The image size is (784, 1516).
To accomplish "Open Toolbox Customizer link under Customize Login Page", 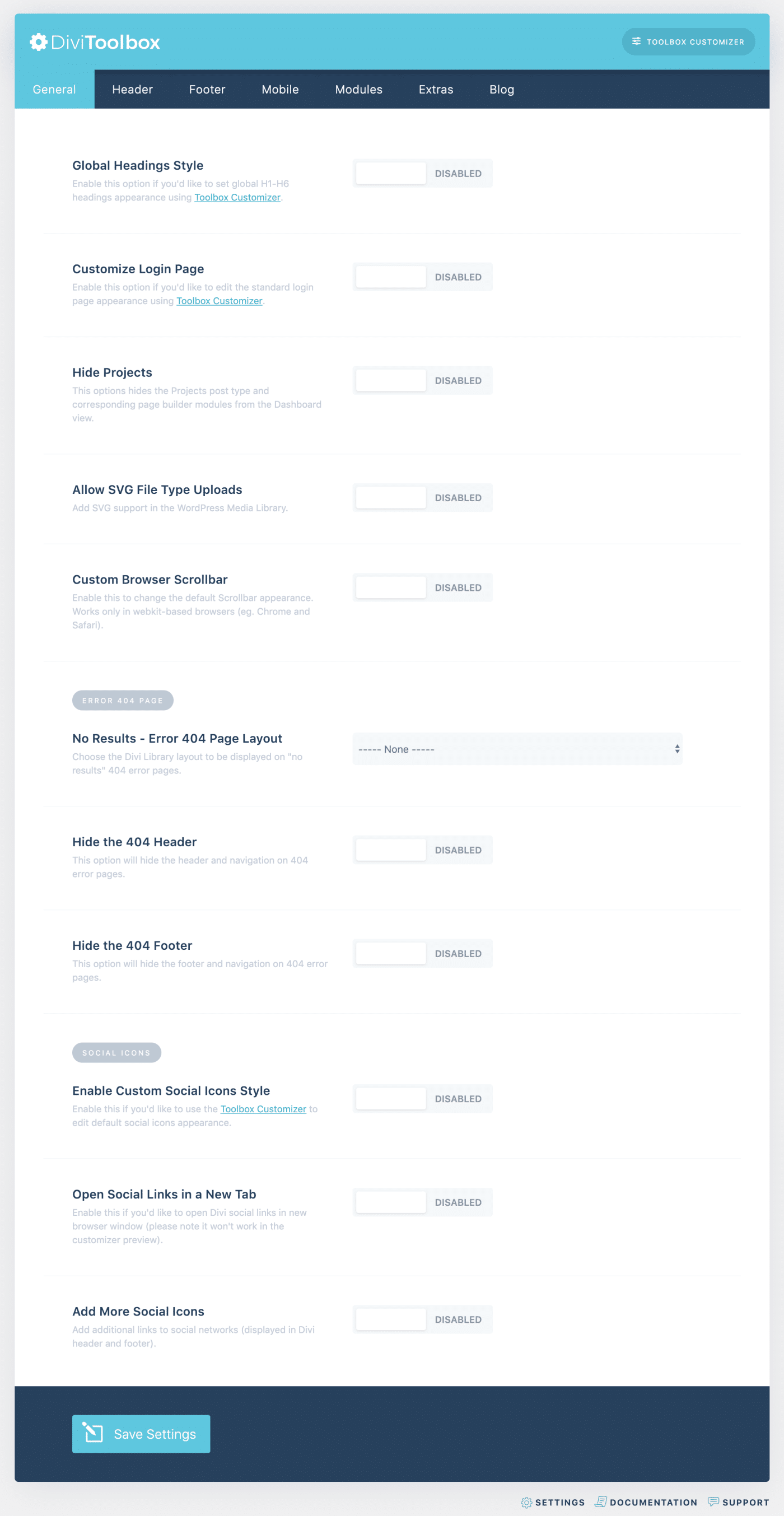I will (219, 301).
